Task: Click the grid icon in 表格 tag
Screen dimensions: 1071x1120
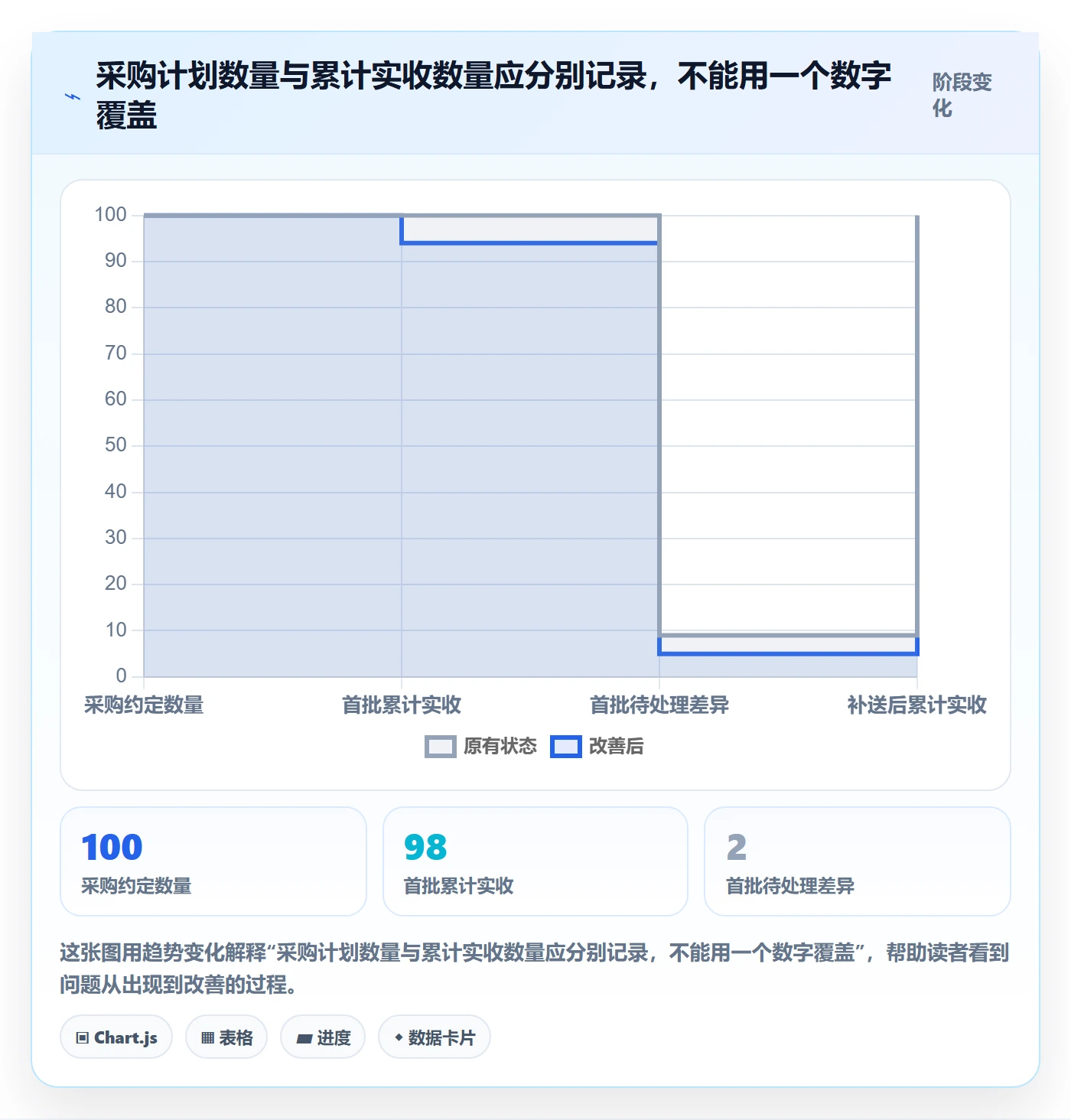Action: tap(208, 1038)
